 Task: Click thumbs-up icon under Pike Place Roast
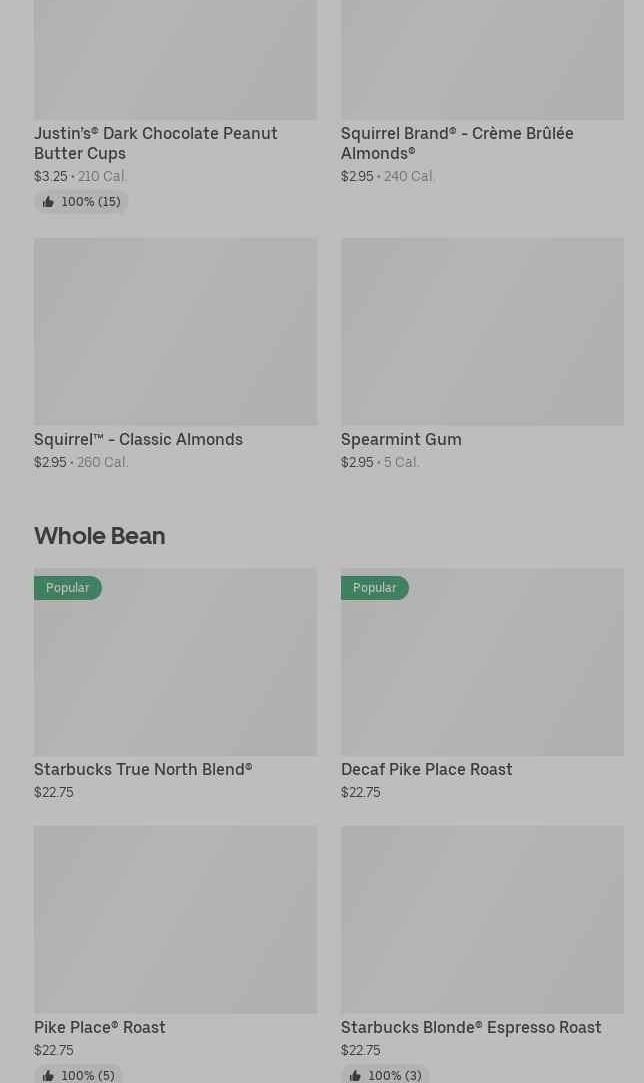pos(48,1076)
